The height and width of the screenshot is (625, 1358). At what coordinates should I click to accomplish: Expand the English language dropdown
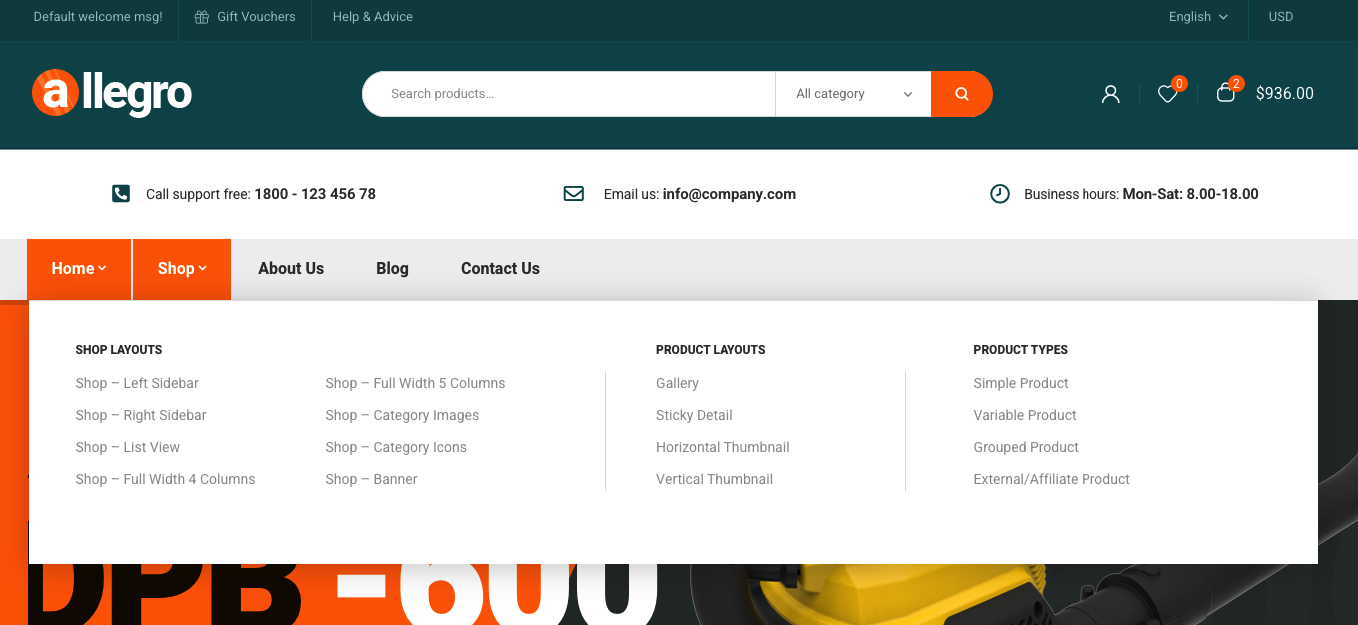tap(1198, 17)
